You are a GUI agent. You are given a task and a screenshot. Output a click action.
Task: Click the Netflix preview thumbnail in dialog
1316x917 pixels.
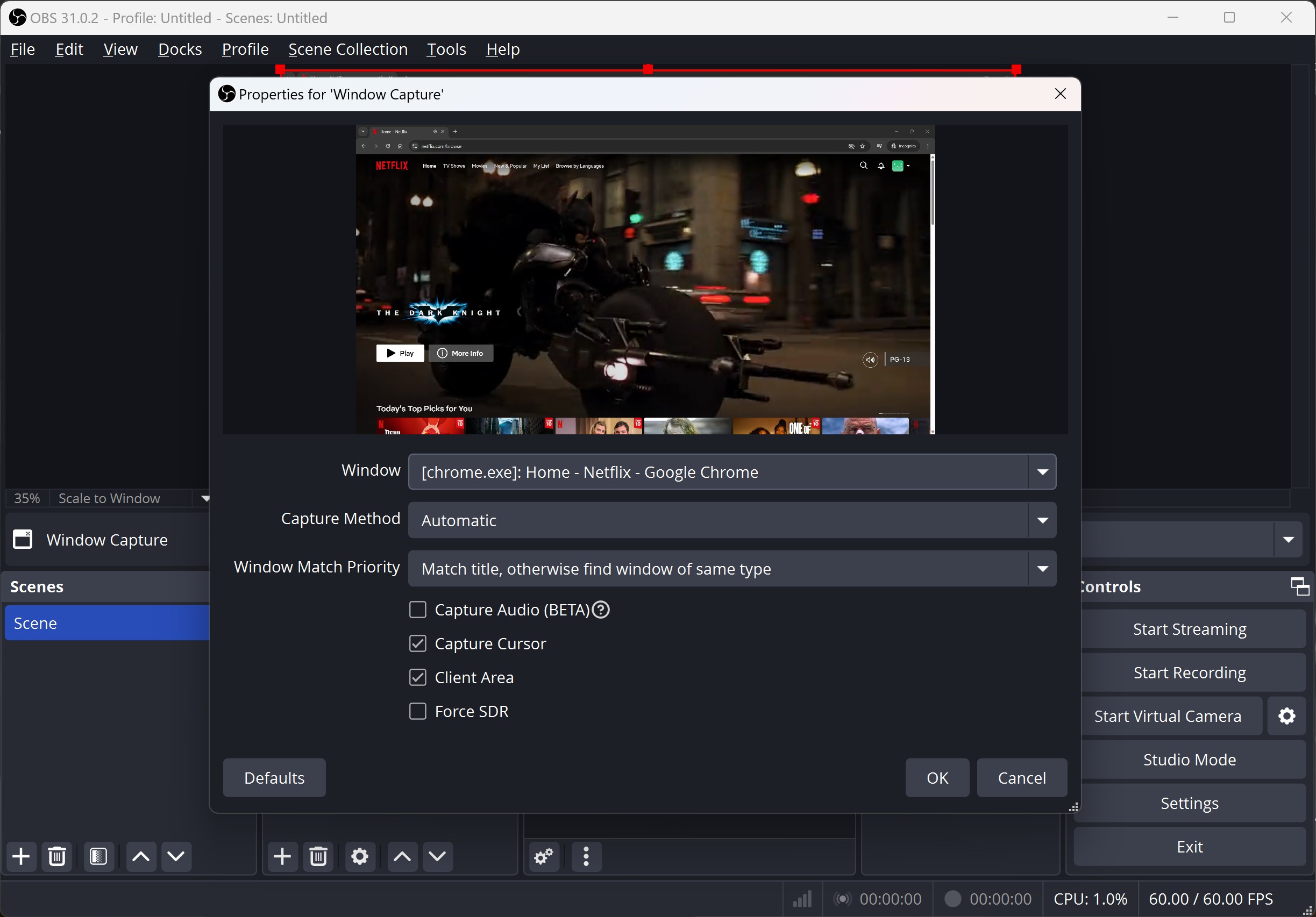click(x=645, y=280)
